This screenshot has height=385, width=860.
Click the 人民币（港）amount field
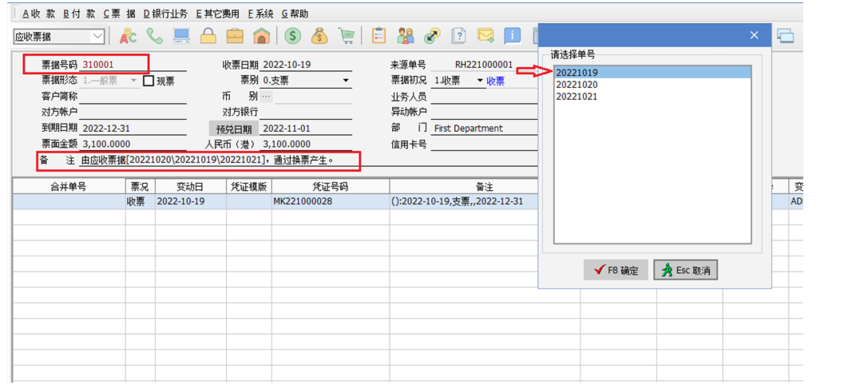(x=306, y=144)
